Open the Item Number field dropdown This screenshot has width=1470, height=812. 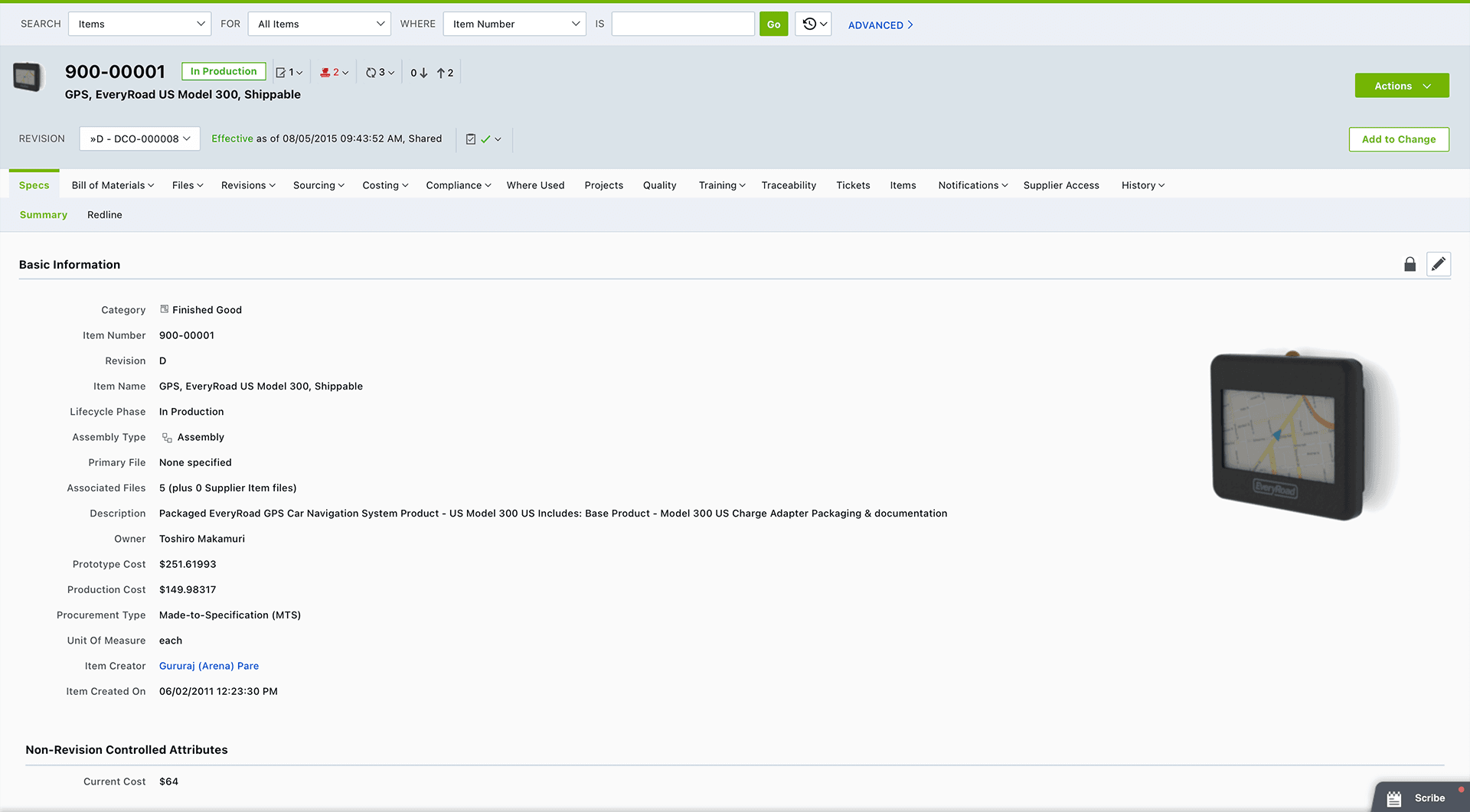point(514,24)
